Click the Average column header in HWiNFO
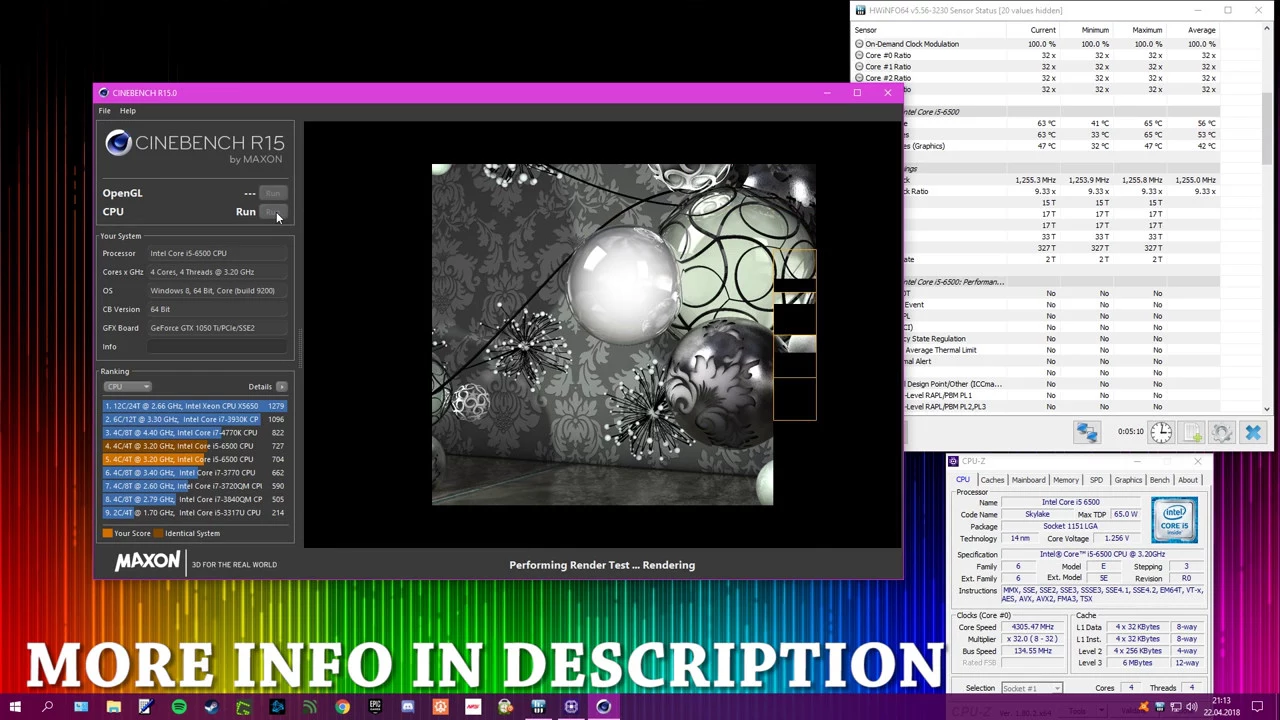 point(1201,30)
